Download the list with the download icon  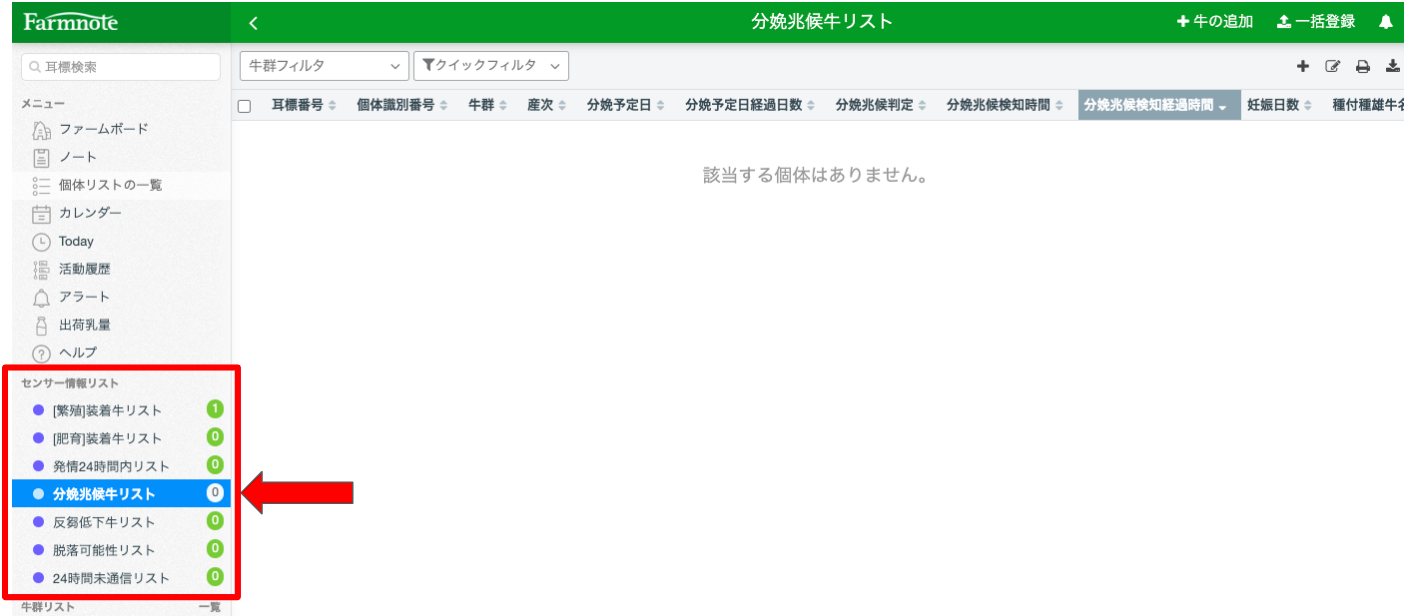pos(1392,67)
